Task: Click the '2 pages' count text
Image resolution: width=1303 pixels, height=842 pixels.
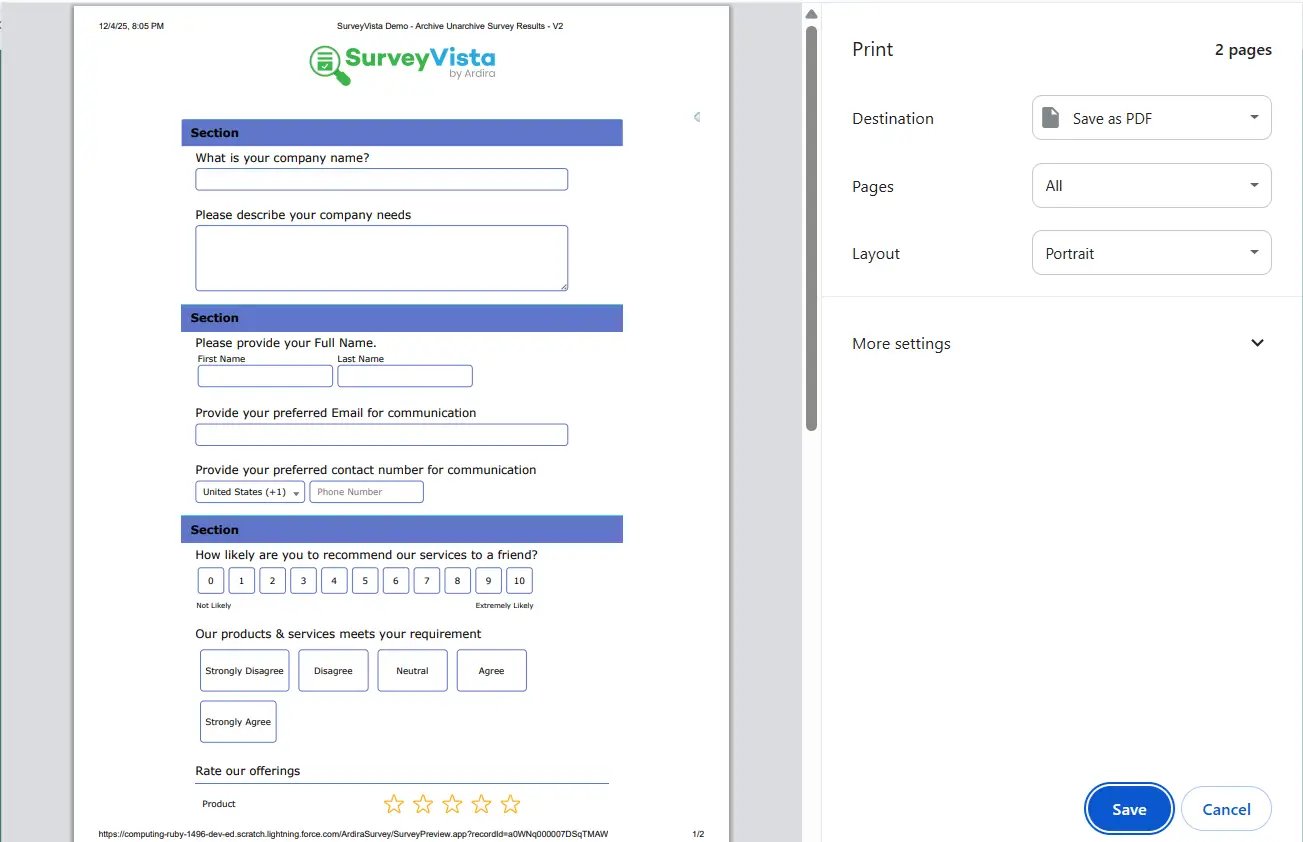Action: [1243, 50]
